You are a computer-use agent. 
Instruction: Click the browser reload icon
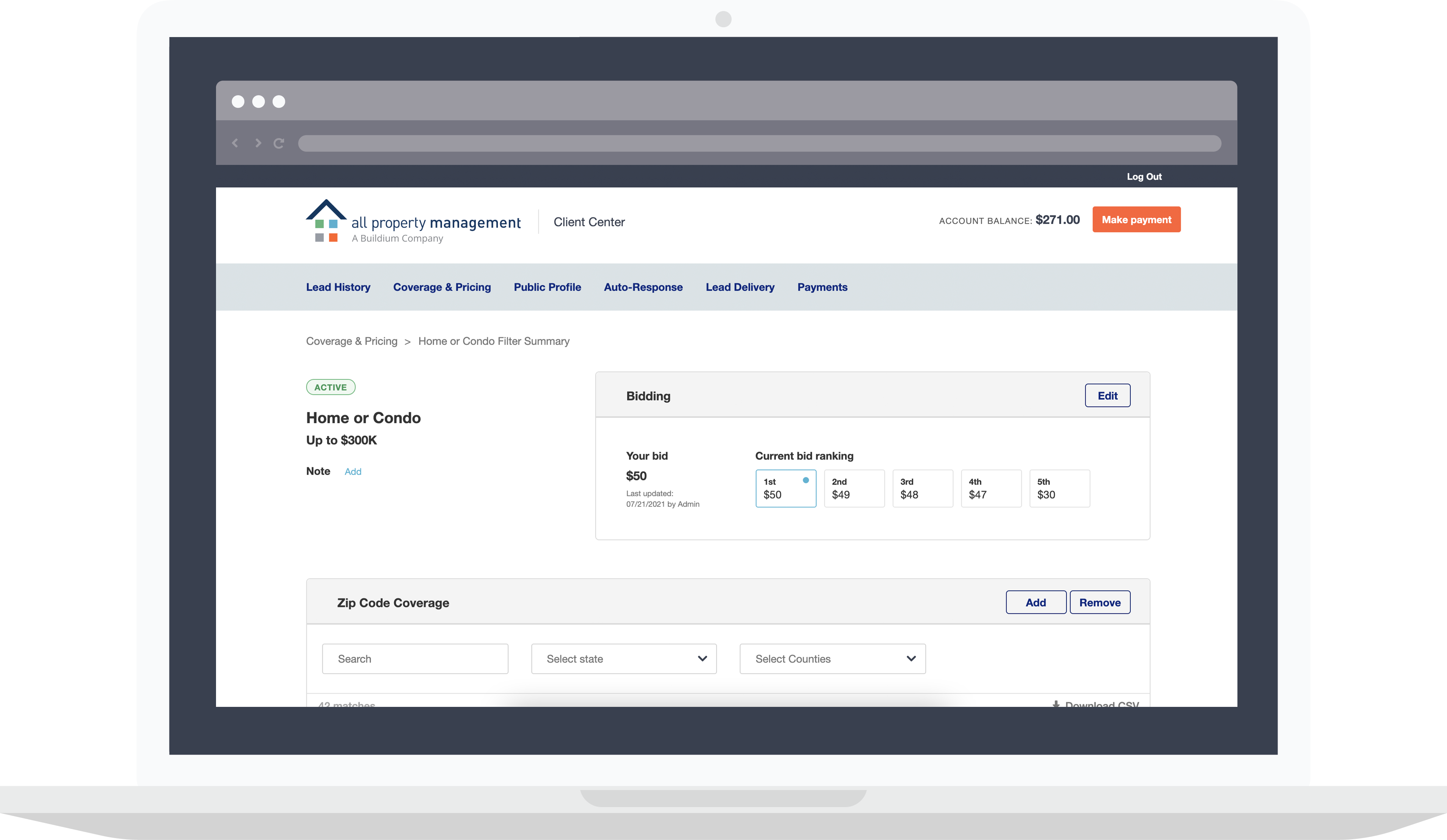[x=279, y=143]
